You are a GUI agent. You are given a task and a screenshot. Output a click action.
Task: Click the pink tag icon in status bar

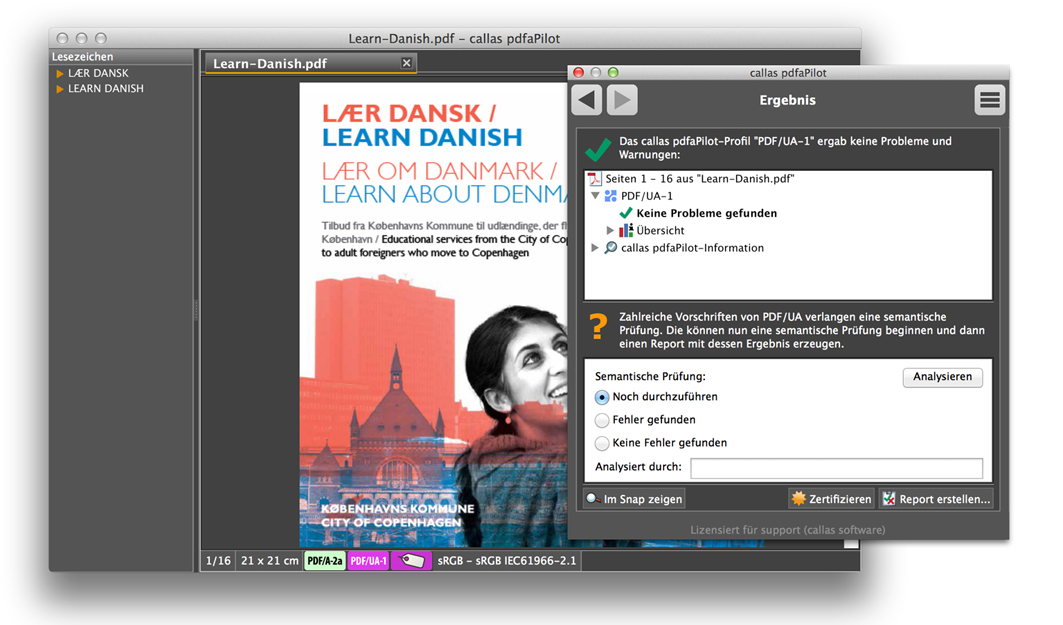click(x=411, y=561)
